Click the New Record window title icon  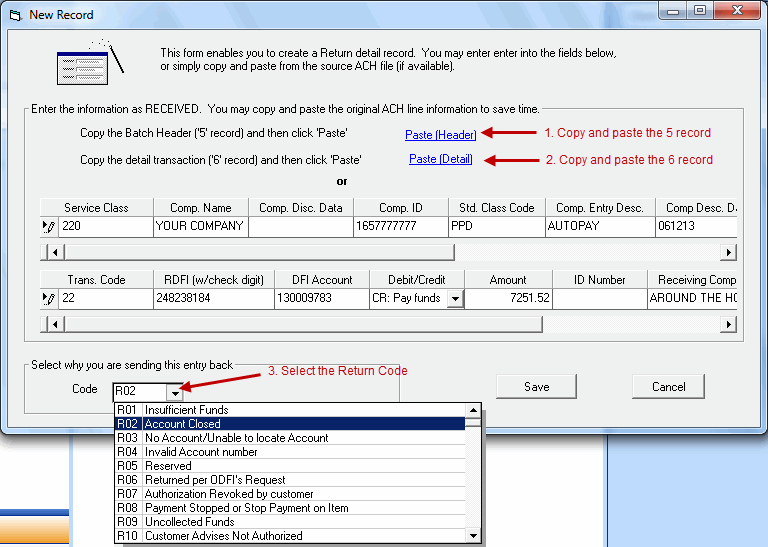[16, 15]
